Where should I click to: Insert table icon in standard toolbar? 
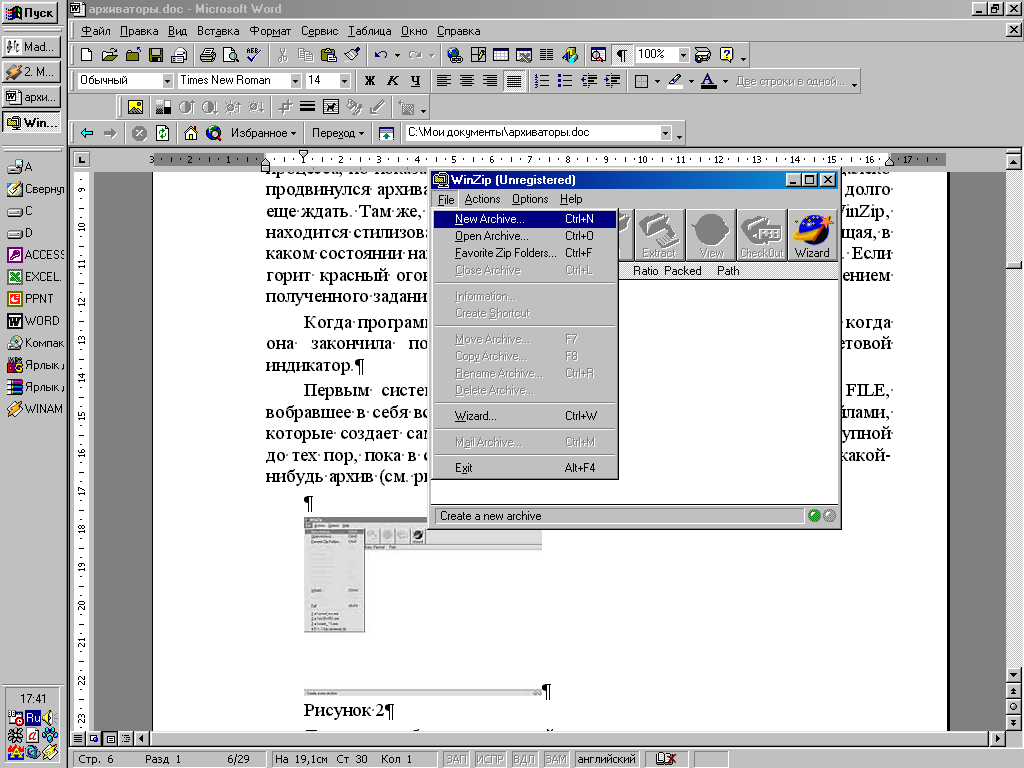(501, 55)
